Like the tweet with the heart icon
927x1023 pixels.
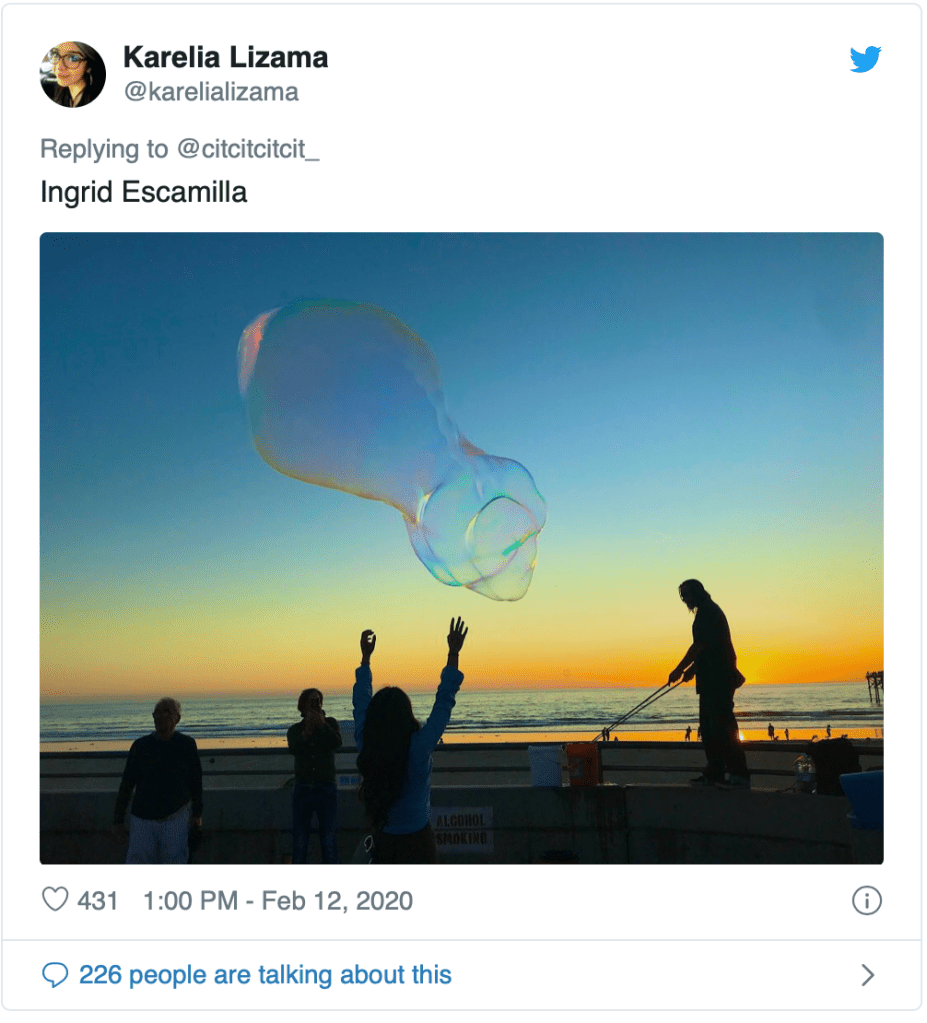55,900
